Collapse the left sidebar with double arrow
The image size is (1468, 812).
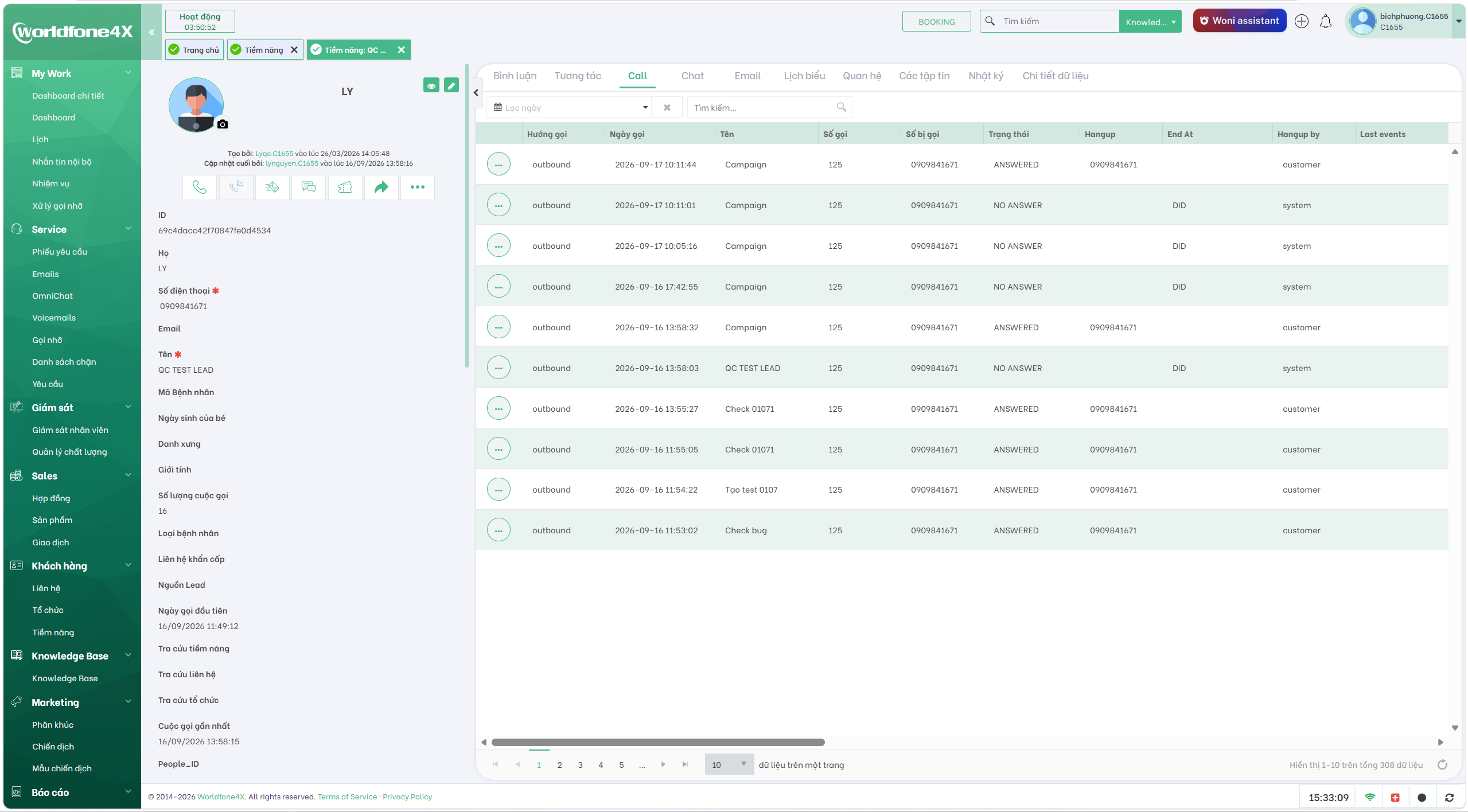[x=151, y=32]
